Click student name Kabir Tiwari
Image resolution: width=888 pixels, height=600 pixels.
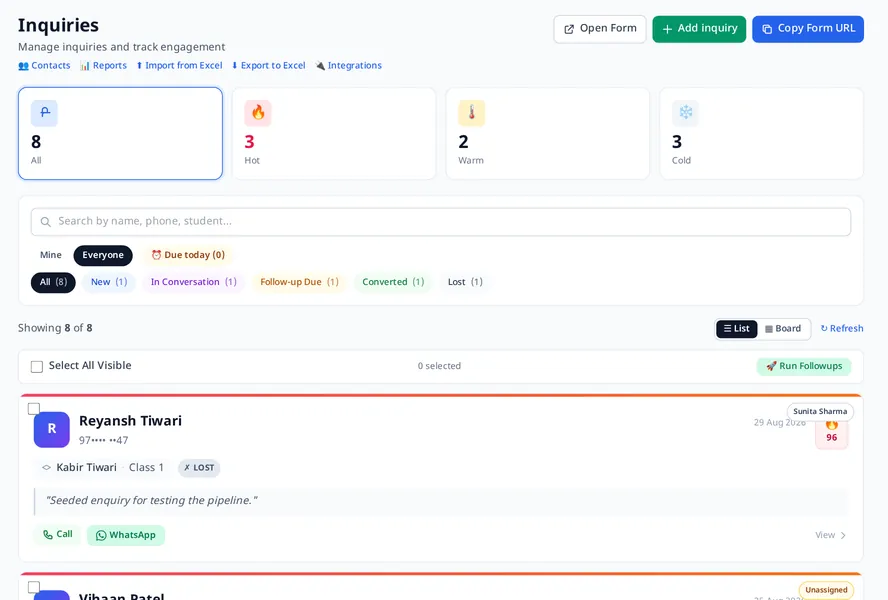coord(86,467)
